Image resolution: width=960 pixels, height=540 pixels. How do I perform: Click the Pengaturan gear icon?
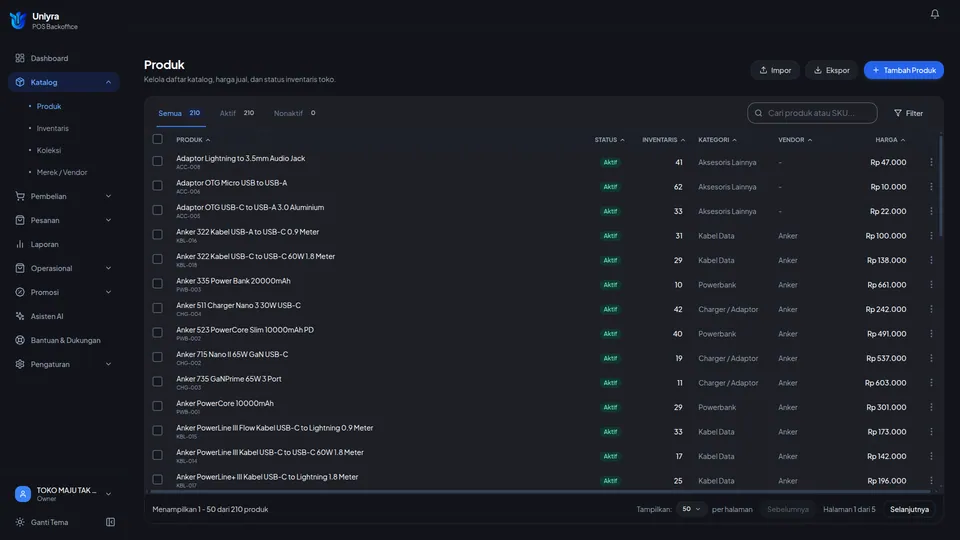pyautogui.click(x=20, y=364)
